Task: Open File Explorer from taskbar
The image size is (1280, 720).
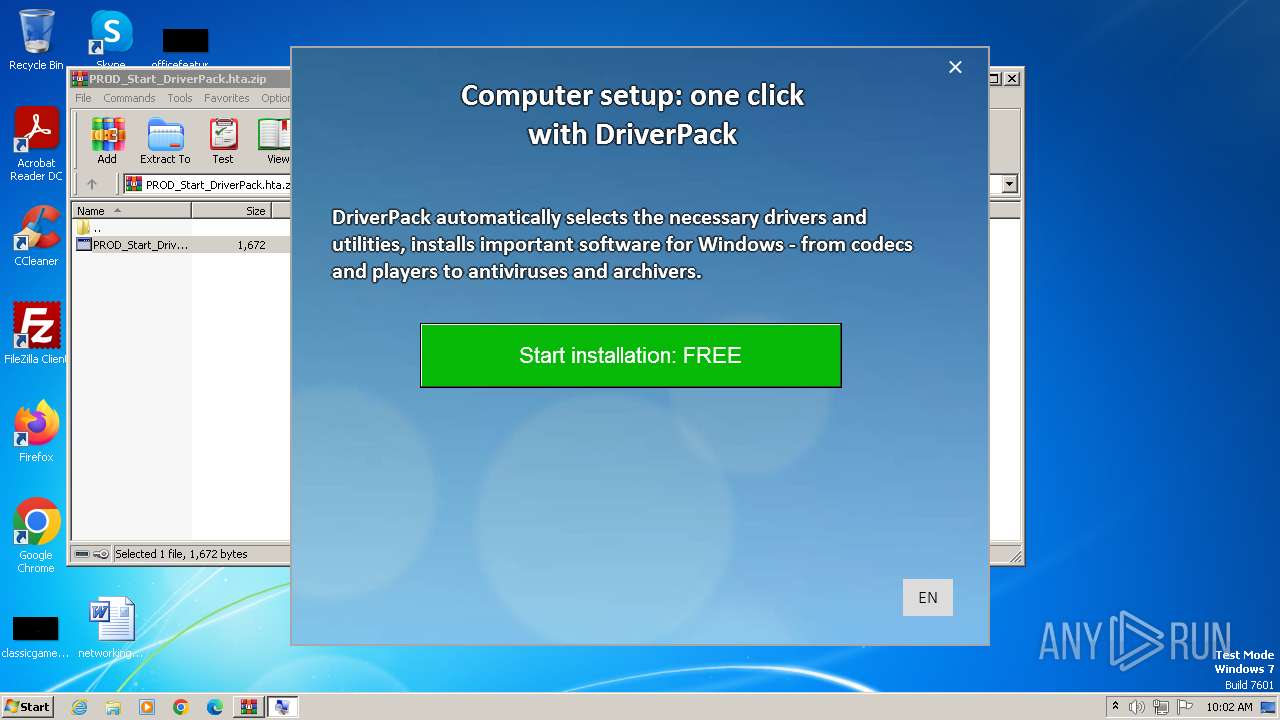Action: click(x=113, y=707)
